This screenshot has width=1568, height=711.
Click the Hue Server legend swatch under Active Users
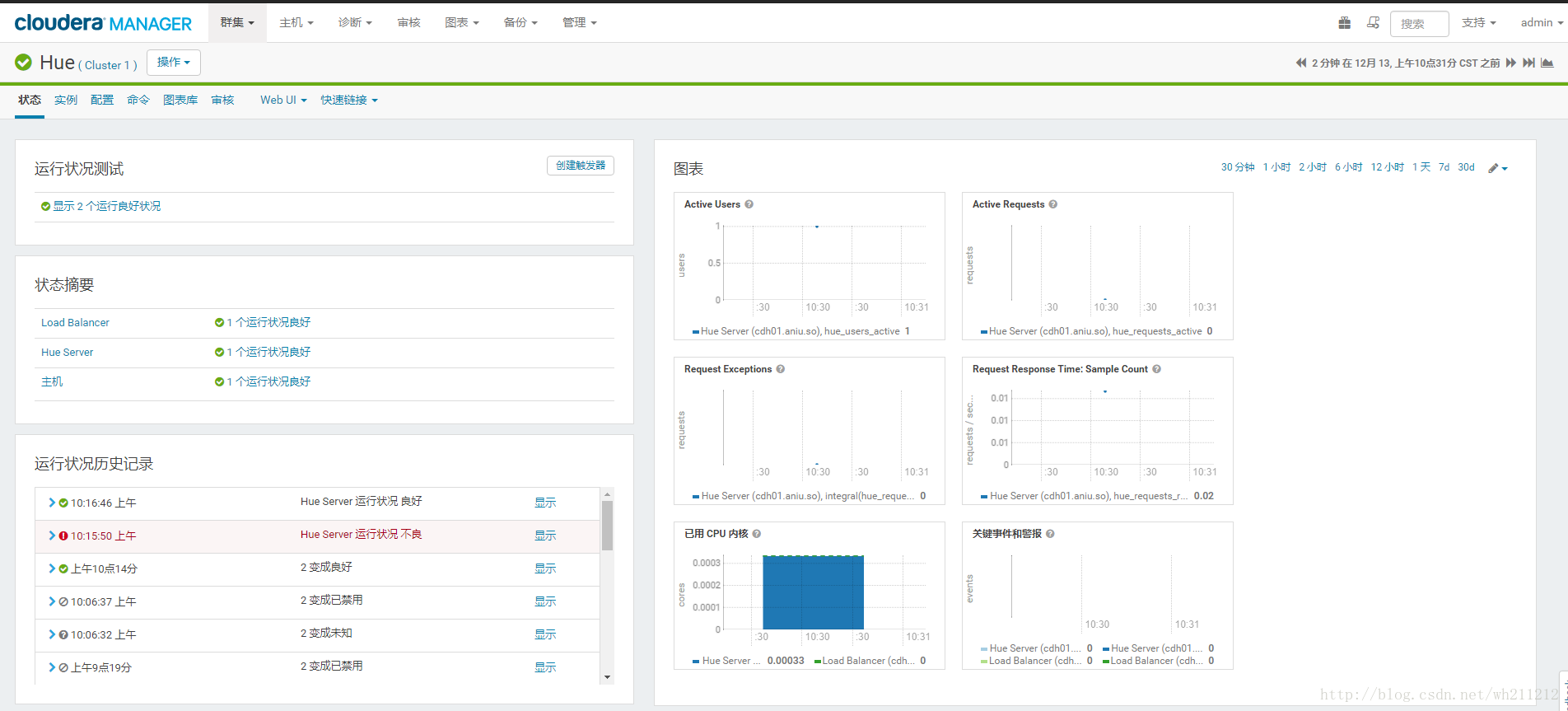[696, 332]
